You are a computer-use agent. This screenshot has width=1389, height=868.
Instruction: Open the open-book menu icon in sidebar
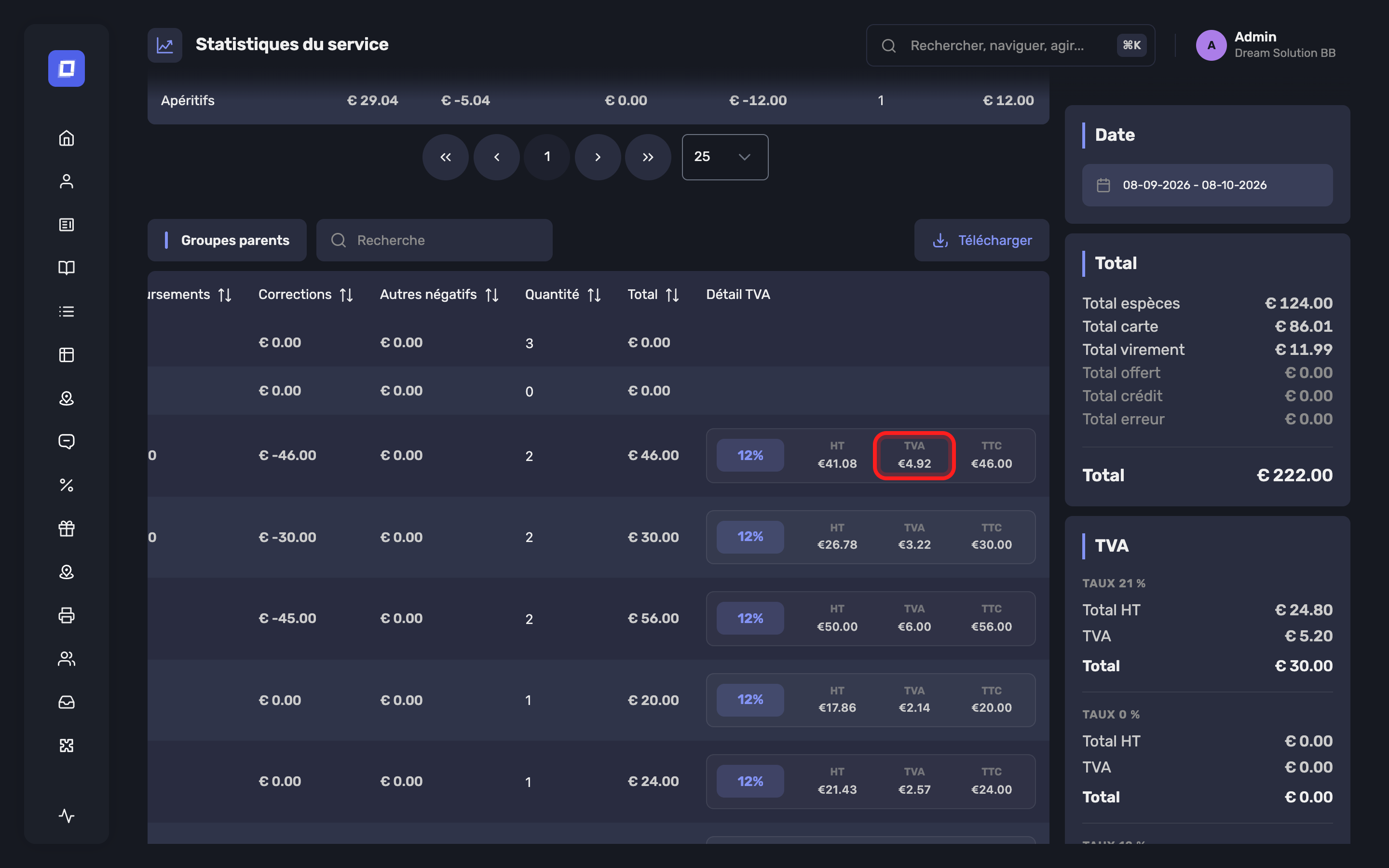(67, 268)
